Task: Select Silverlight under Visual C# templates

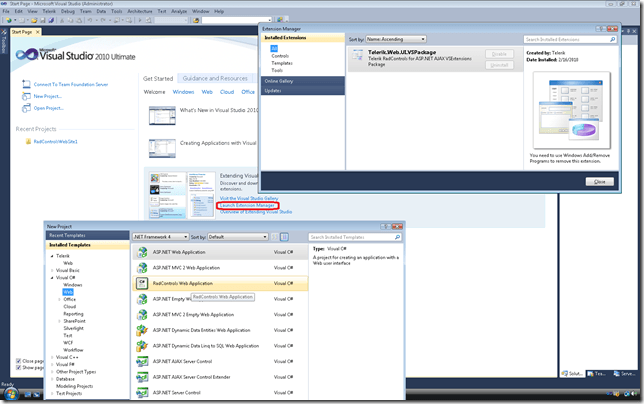Action: click(74, 328)
